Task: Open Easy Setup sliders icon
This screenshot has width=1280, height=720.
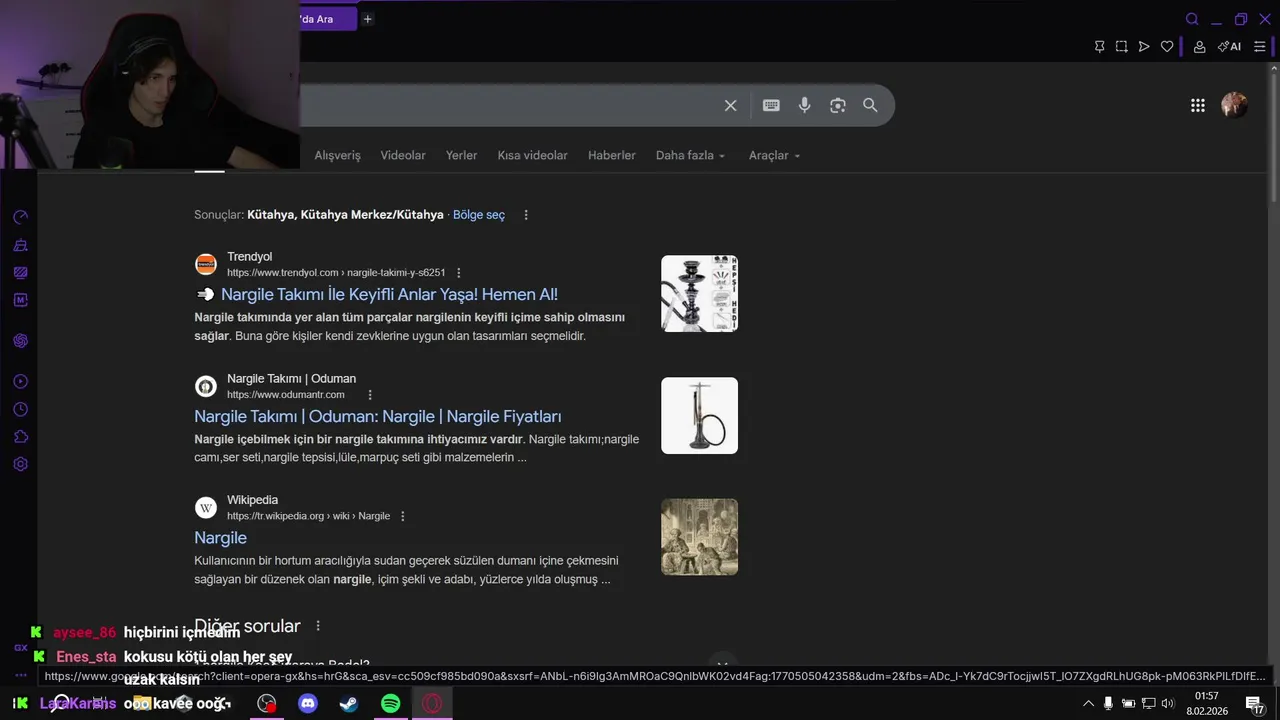Action: point(1260,47)
